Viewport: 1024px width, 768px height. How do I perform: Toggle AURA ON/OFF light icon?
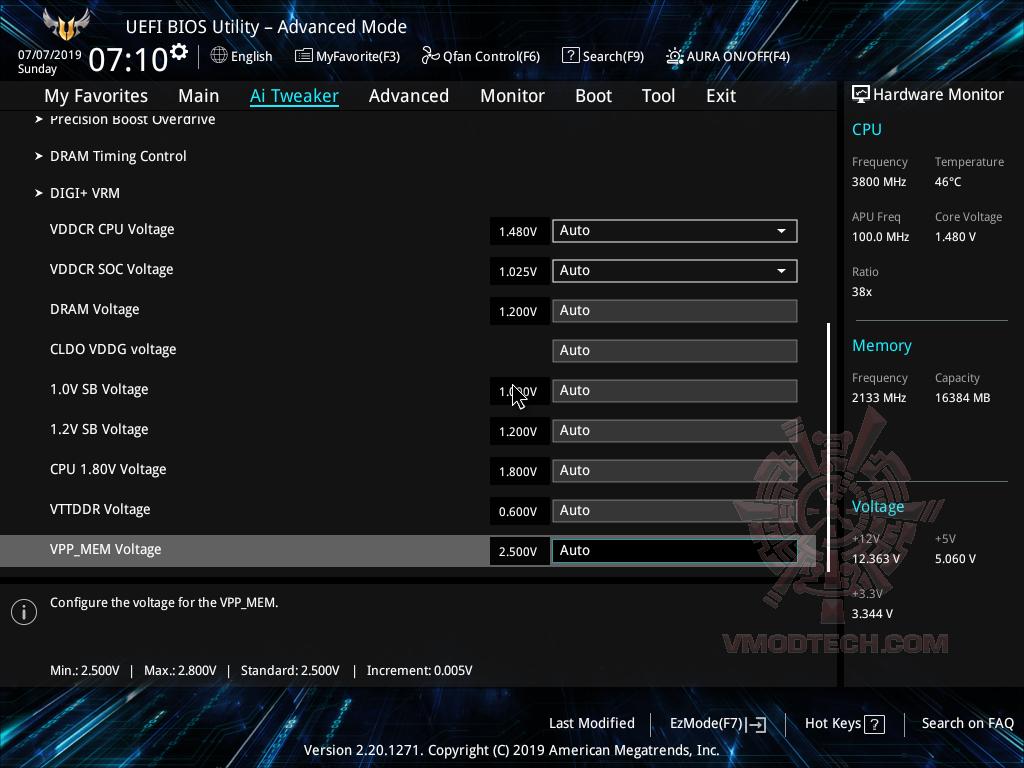pyautogui.click(x=675, y=56)
